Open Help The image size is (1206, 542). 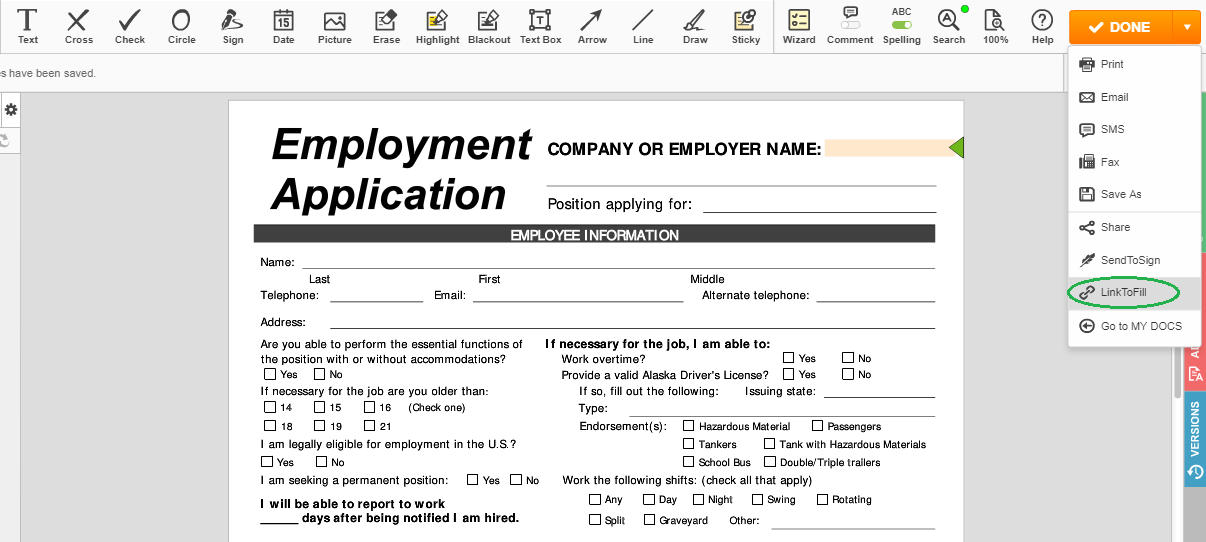coord(1042,27)
